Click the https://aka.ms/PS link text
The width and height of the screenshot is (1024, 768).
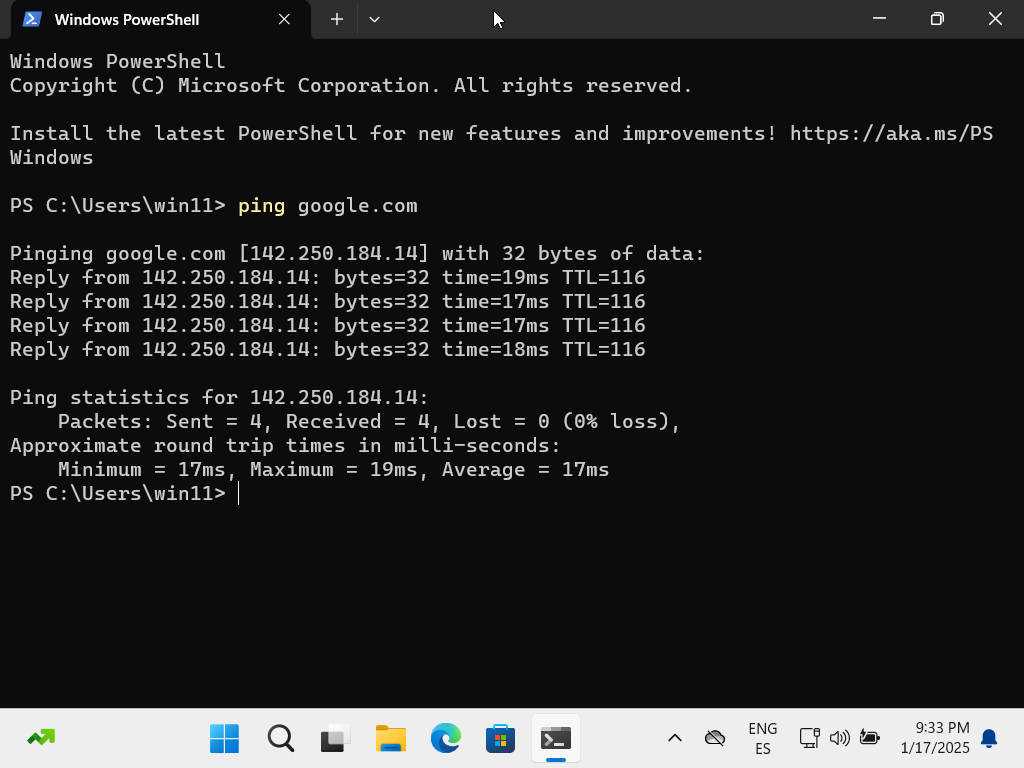coord(891,133)
